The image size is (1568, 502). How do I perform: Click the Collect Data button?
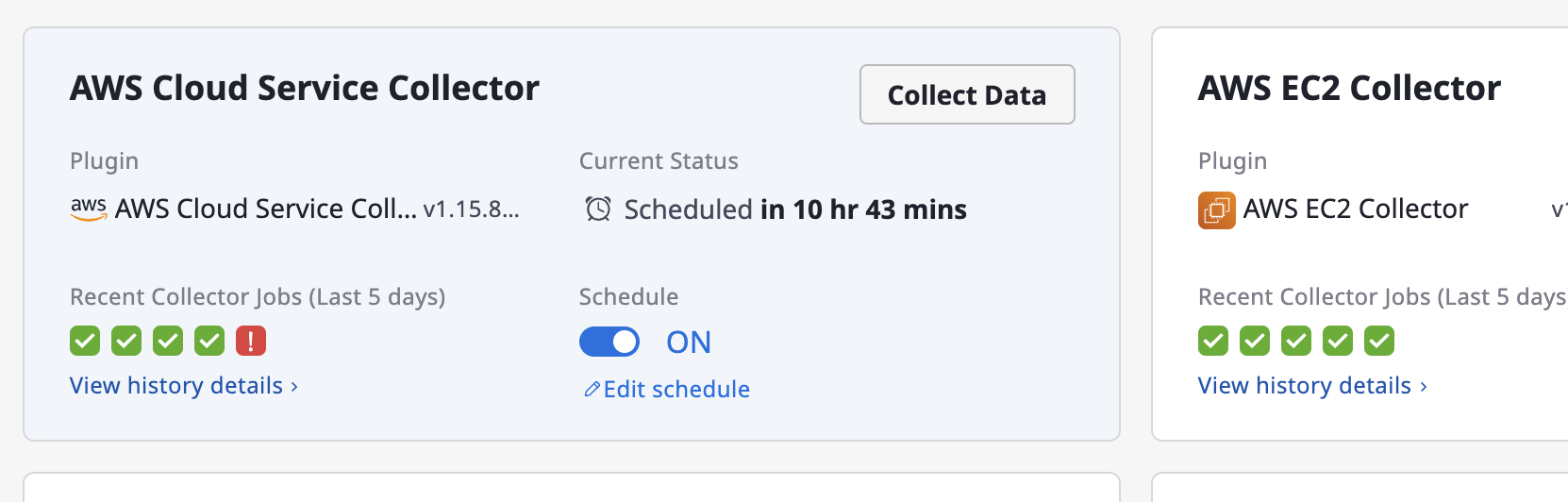[x=967, y=94]
